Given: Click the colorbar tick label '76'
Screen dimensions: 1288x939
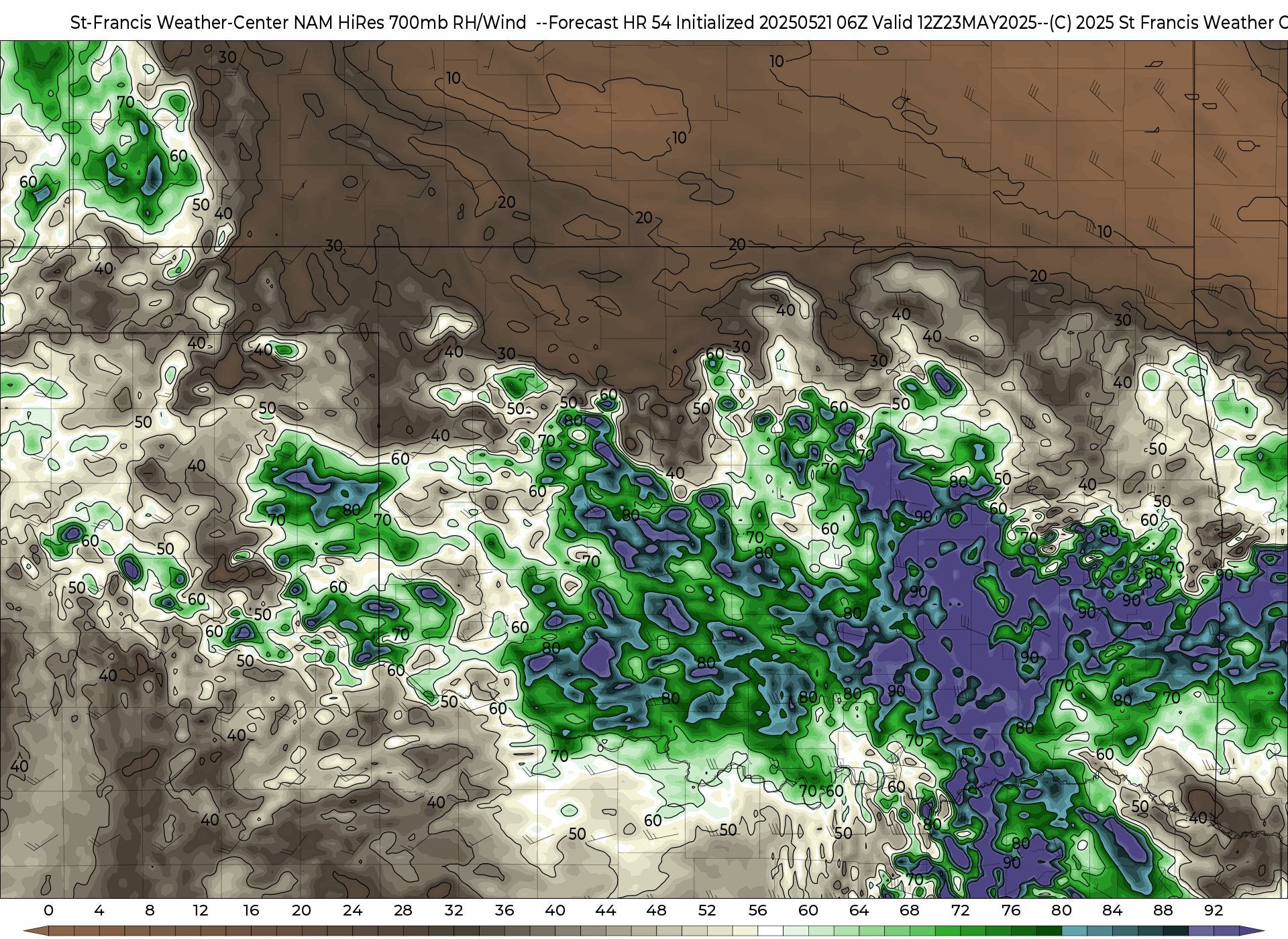Looking at the screenshot, I should (1011, 910).
